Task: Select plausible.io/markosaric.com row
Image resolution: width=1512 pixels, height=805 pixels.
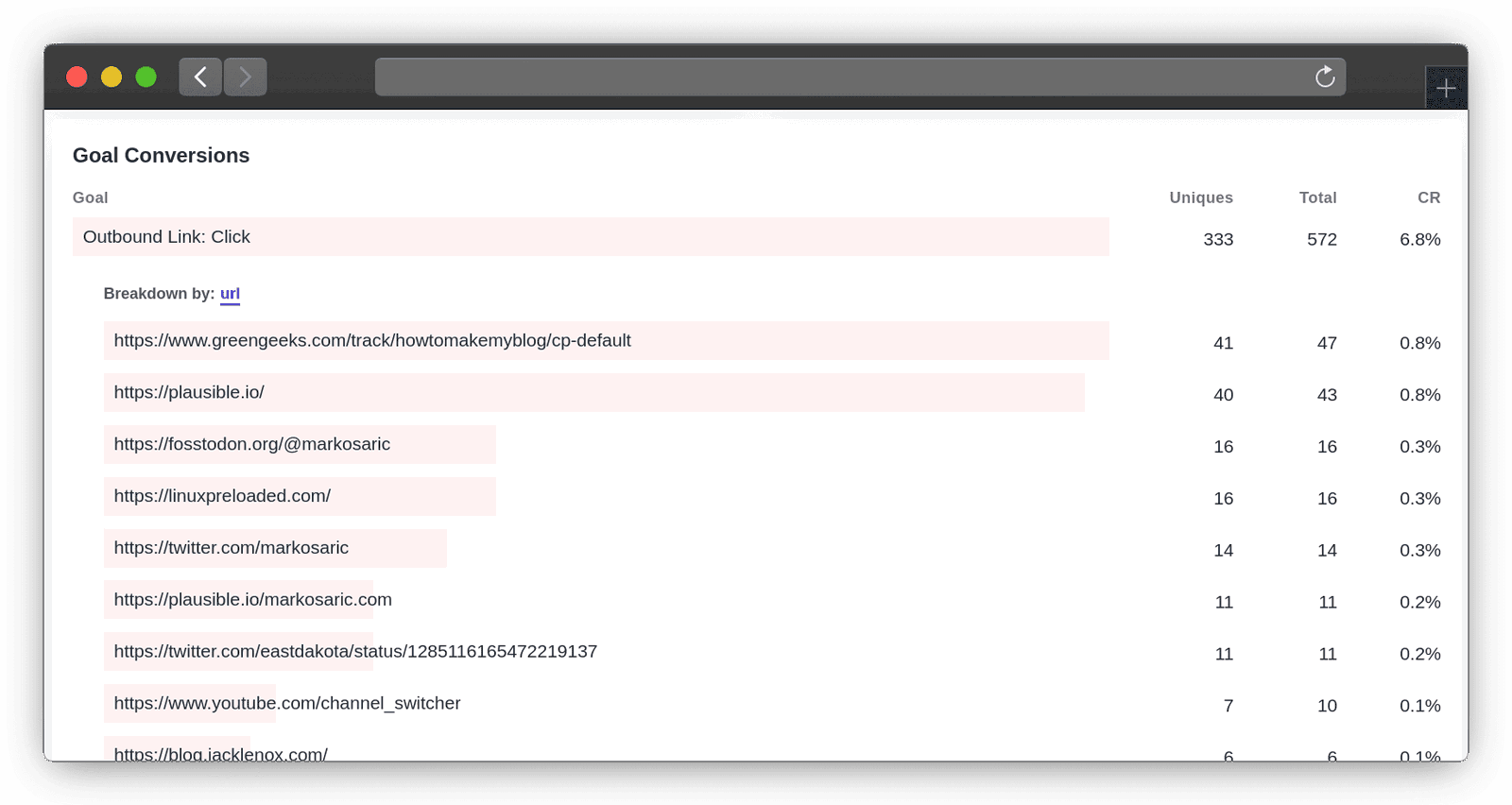Action: (252, 600)
